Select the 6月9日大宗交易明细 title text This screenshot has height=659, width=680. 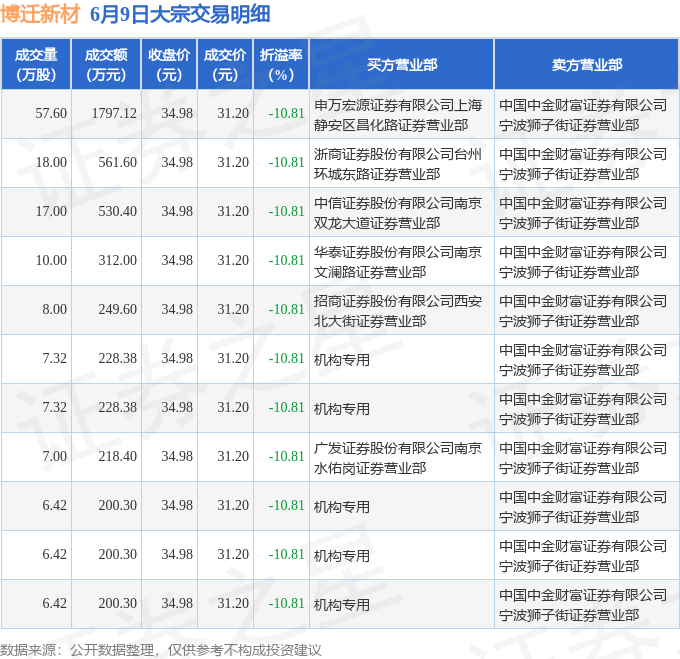[x=180, y=14]
